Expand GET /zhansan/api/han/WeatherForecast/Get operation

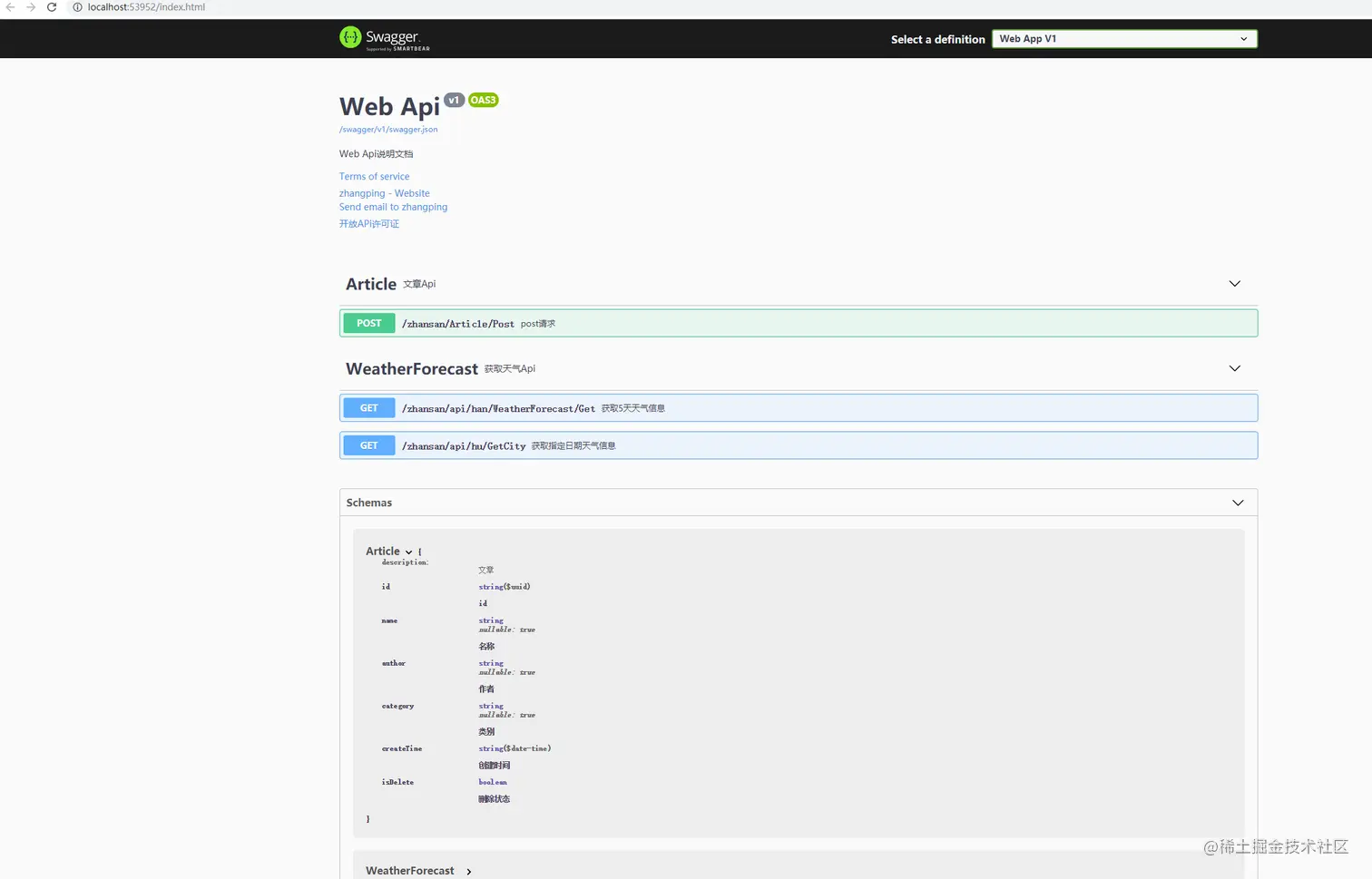[799, 408]
